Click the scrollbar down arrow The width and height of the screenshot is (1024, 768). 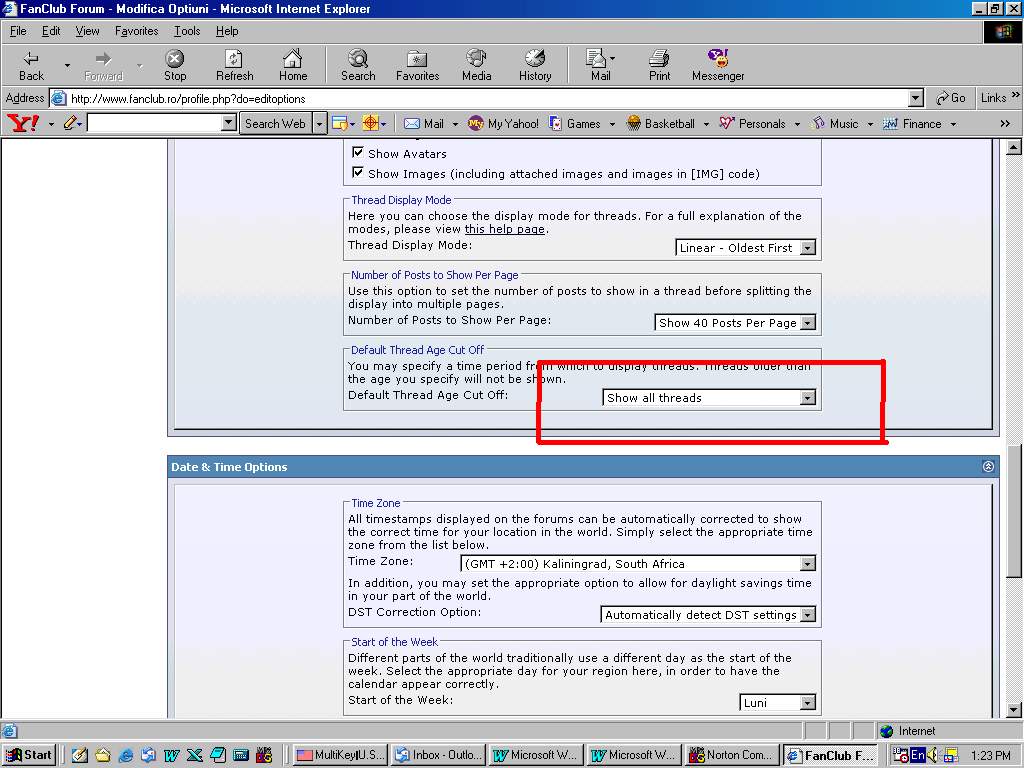tap(1014, 711)
